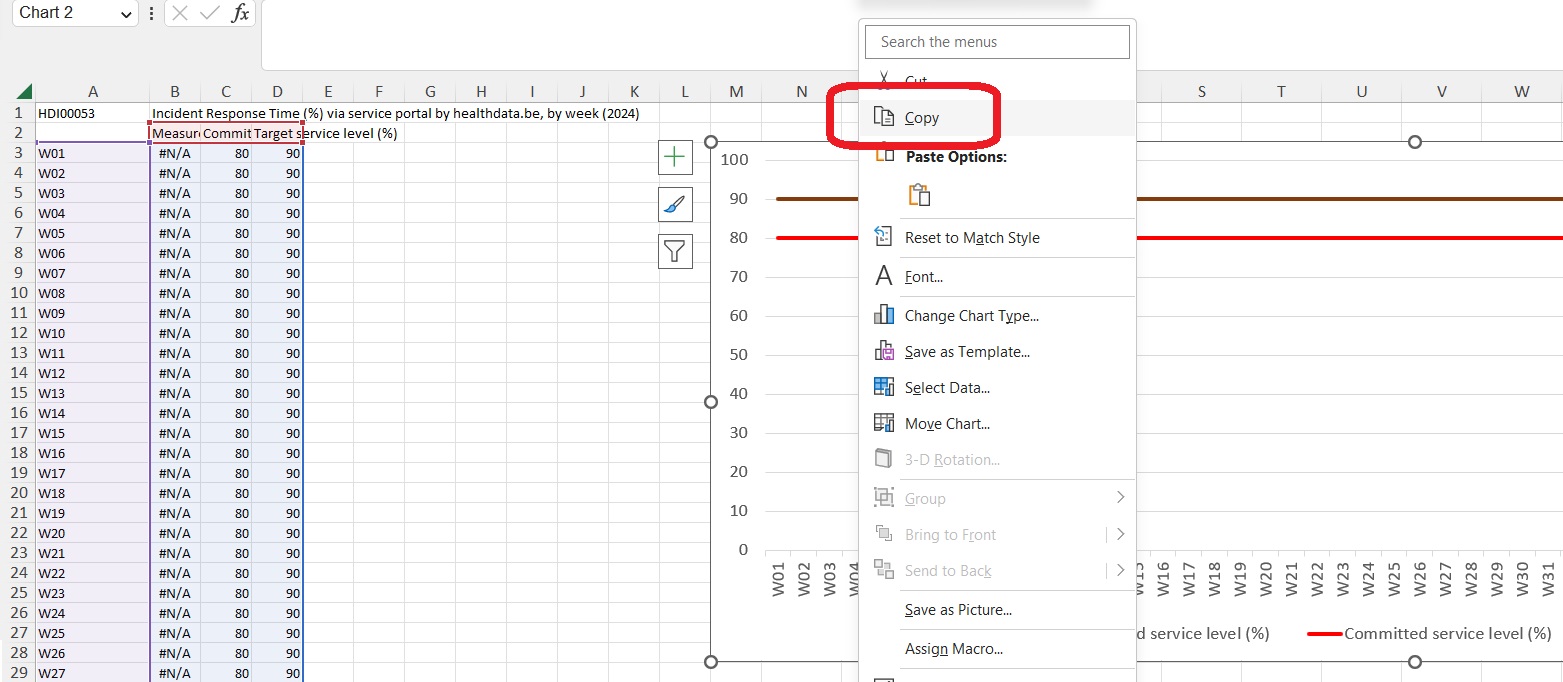Click the Paste option clipboard icon
1563x682 pixels.
[919, 195]
